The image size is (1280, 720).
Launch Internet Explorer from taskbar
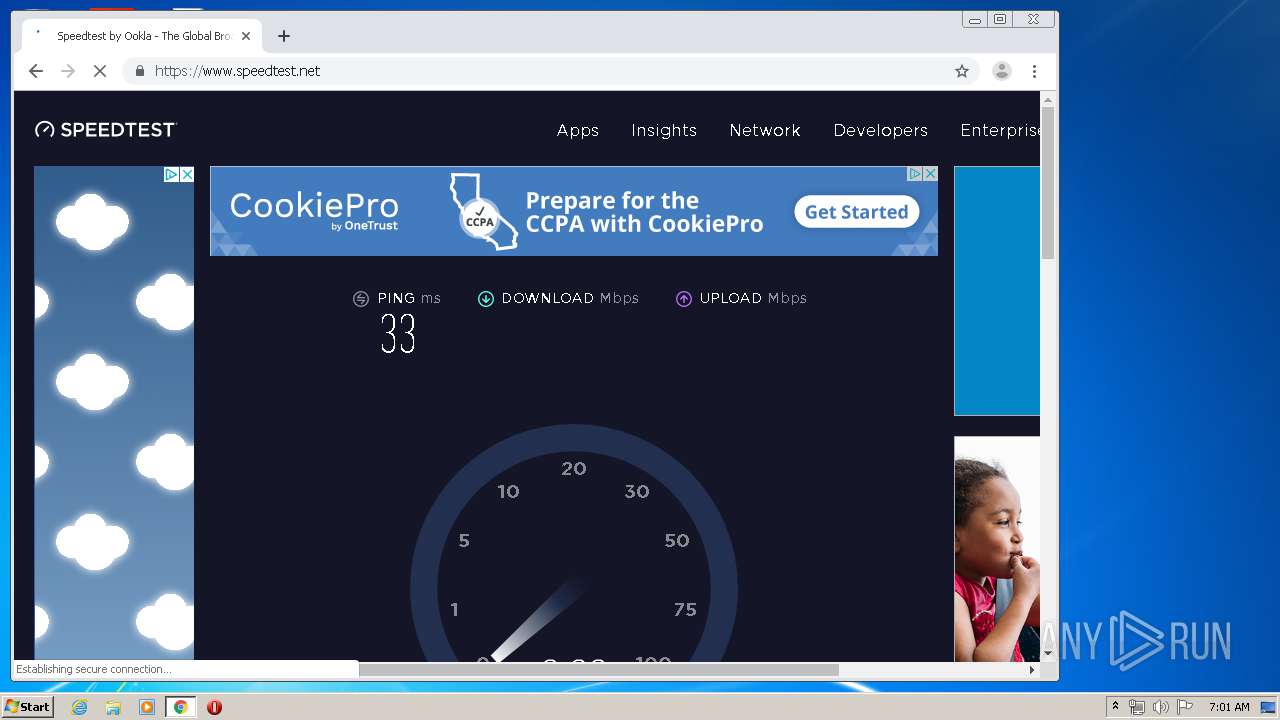(x=79, y=707)
